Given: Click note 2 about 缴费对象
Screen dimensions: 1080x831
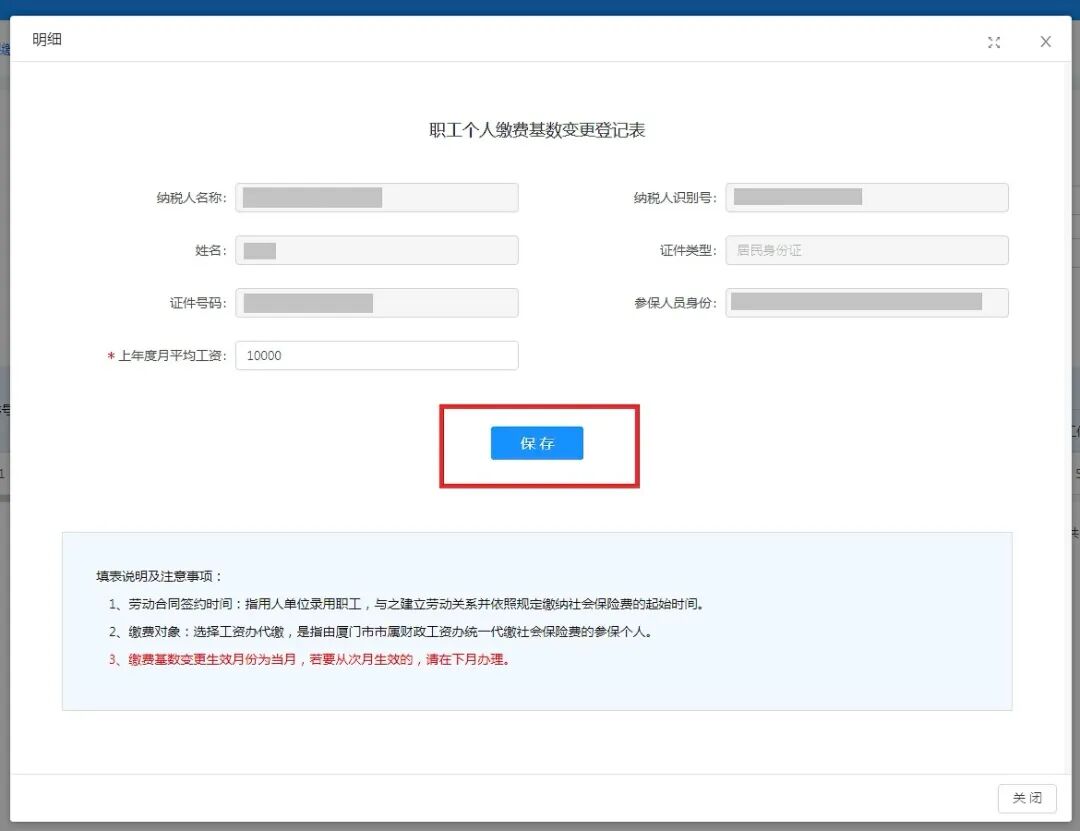Looking at the screenshot, I should point(380,632).
